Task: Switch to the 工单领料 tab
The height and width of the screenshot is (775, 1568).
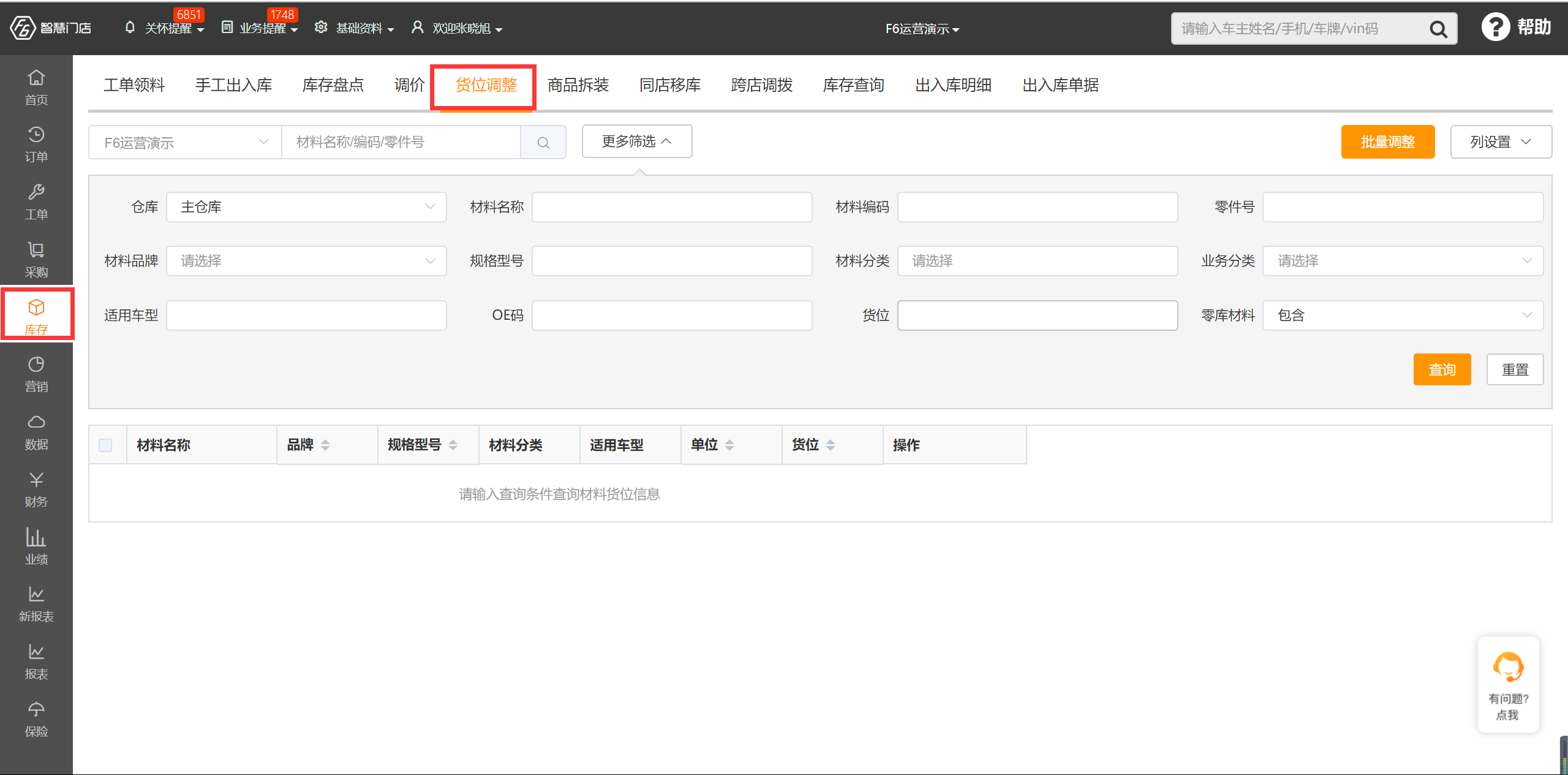Action: click(134, 85)
